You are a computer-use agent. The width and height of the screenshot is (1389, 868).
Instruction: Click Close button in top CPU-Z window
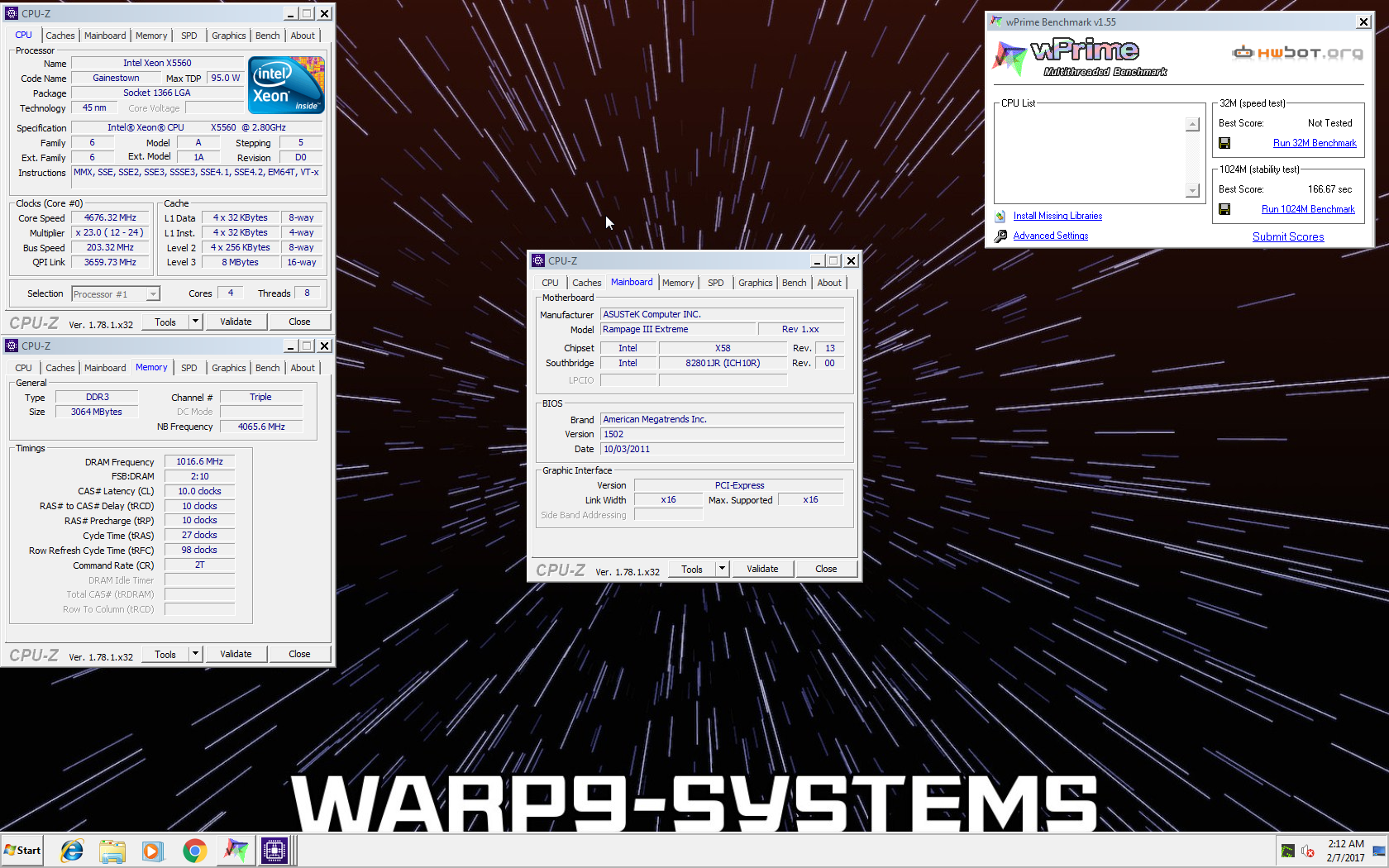point(299,322)
